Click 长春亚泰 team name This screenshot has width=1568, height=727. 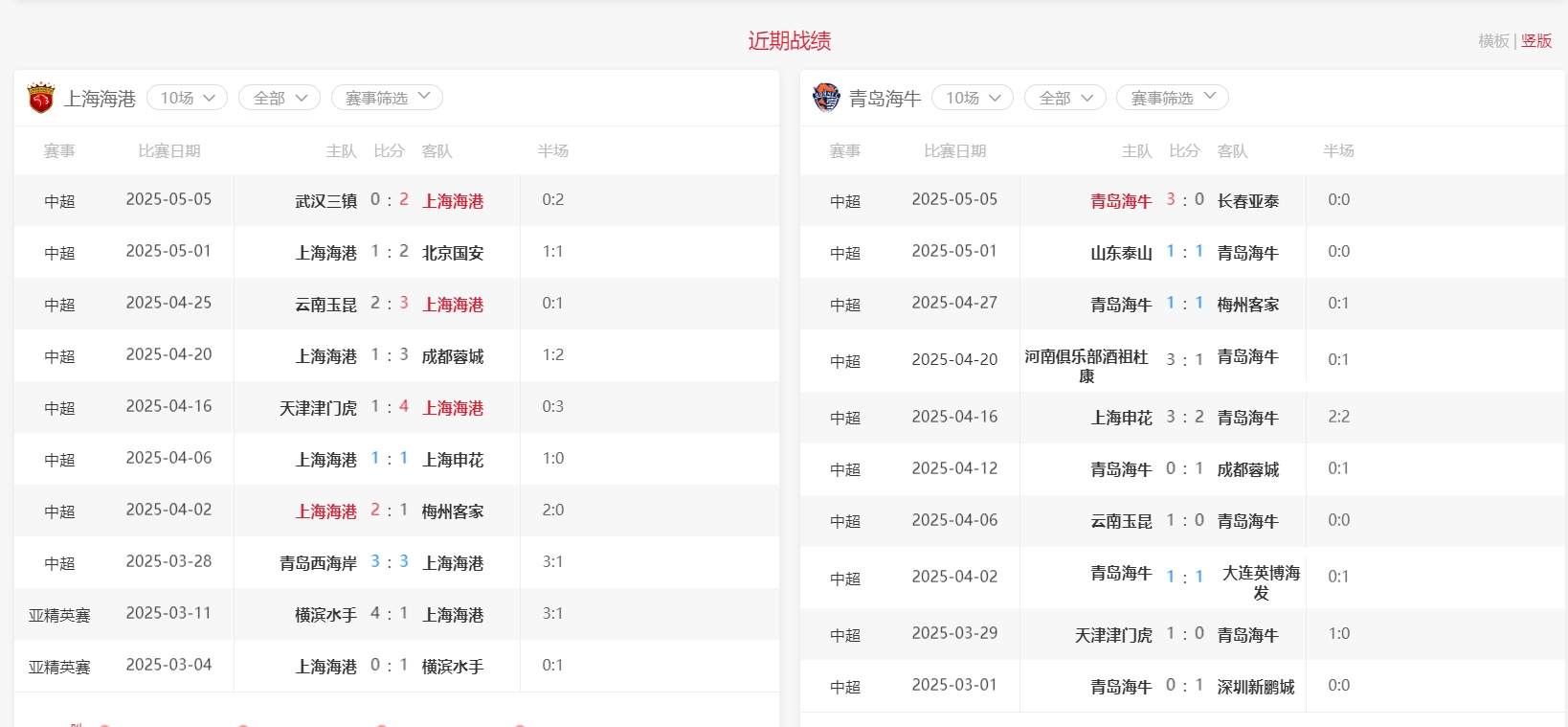[x=1248, y=201]
